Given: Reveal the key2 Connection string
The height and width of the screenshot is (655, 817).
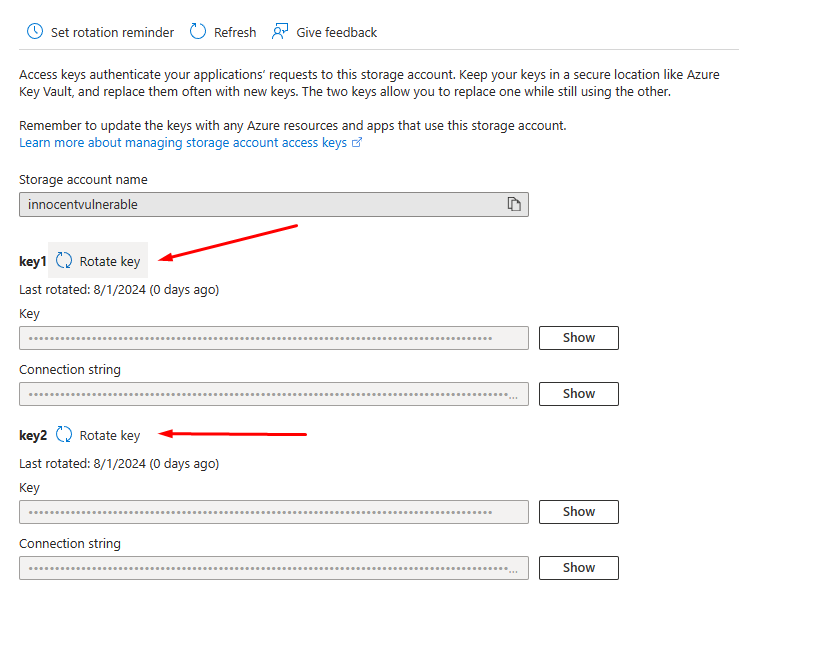Looking at the screenshot, I should click(x=578, y=568).
